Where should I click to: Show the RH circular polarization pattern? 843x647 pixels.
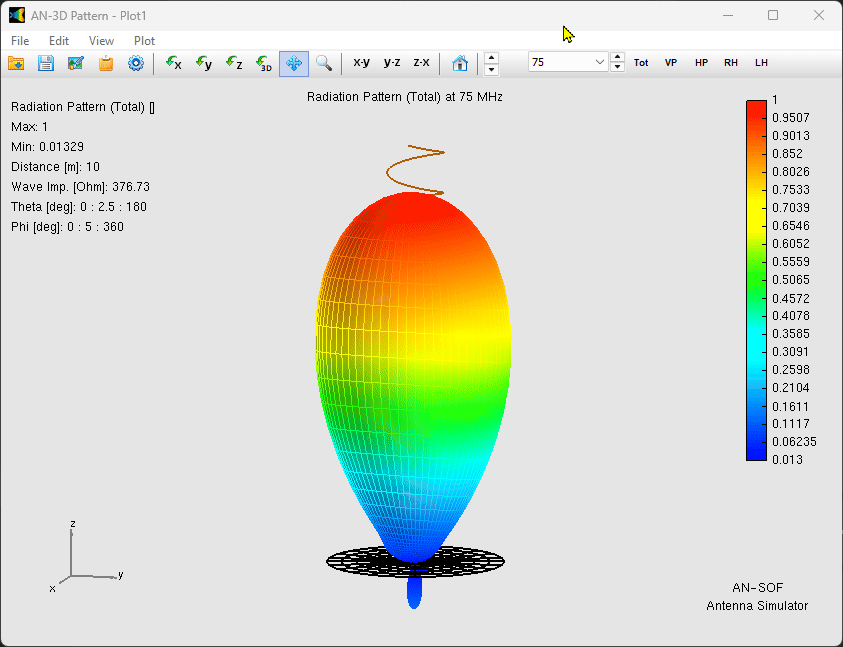(731, 63)
